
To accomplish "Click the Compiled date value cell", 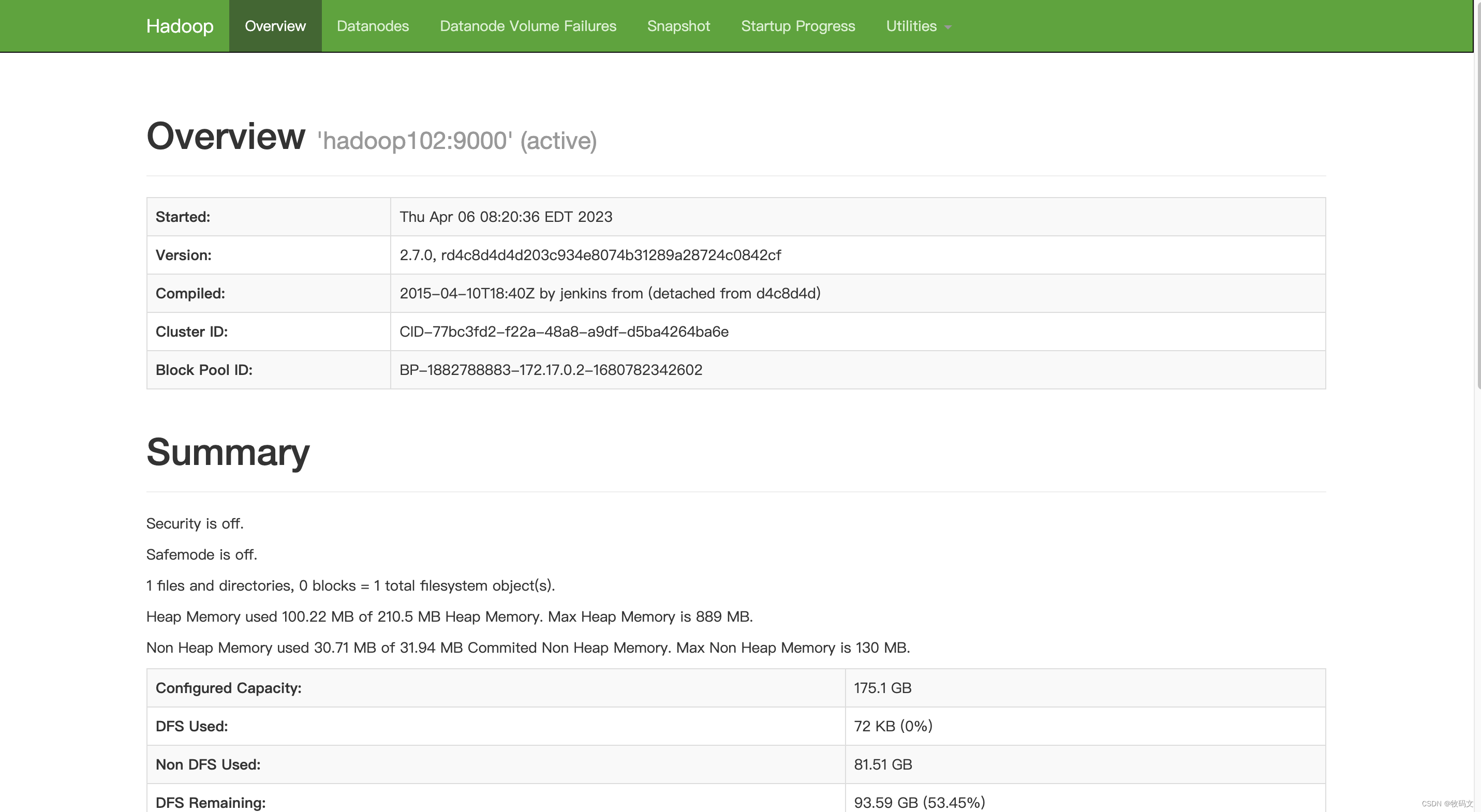I will pyautogui.click(x=610, y=293).
